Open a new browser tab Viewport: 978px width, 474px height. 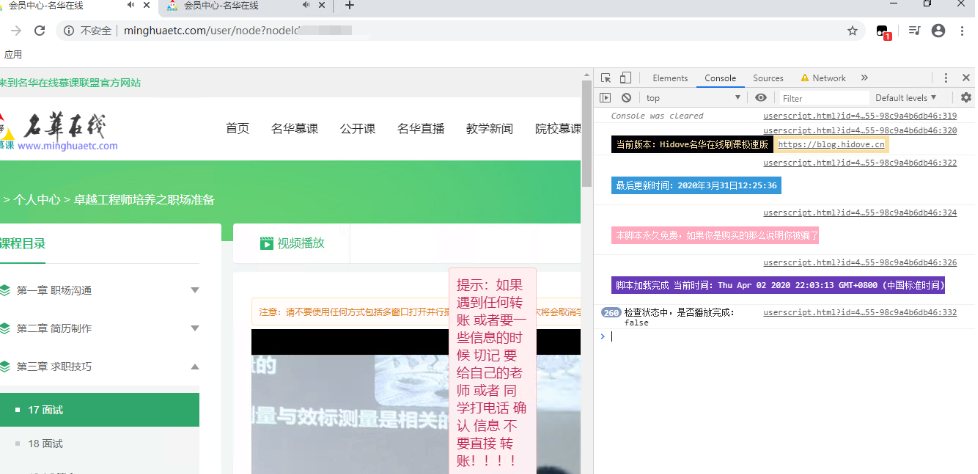pyautogui.click(x=349, y=5)
